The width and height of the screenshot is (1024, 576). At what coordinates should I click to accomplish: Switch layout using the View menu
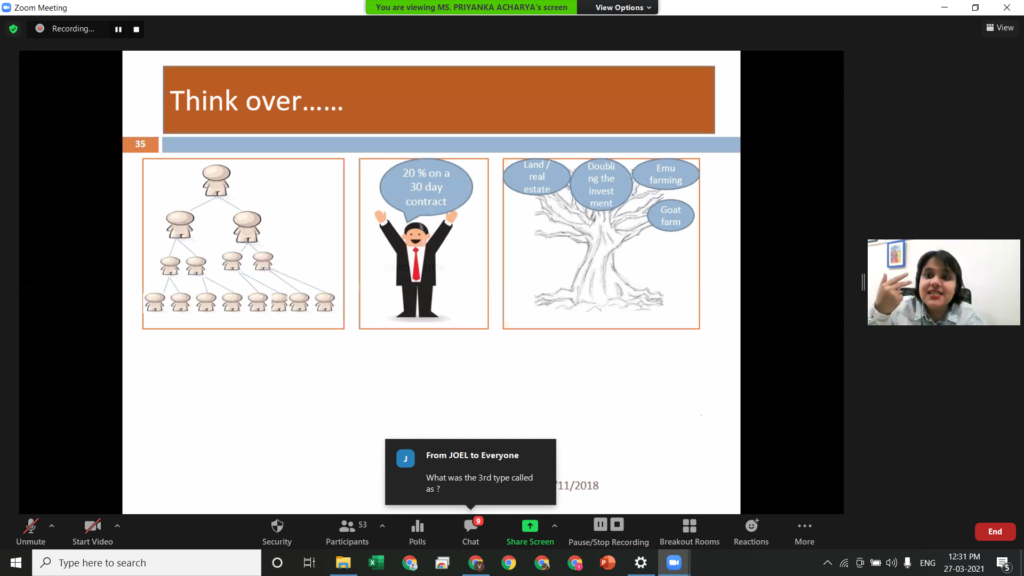tap(999, 28)
